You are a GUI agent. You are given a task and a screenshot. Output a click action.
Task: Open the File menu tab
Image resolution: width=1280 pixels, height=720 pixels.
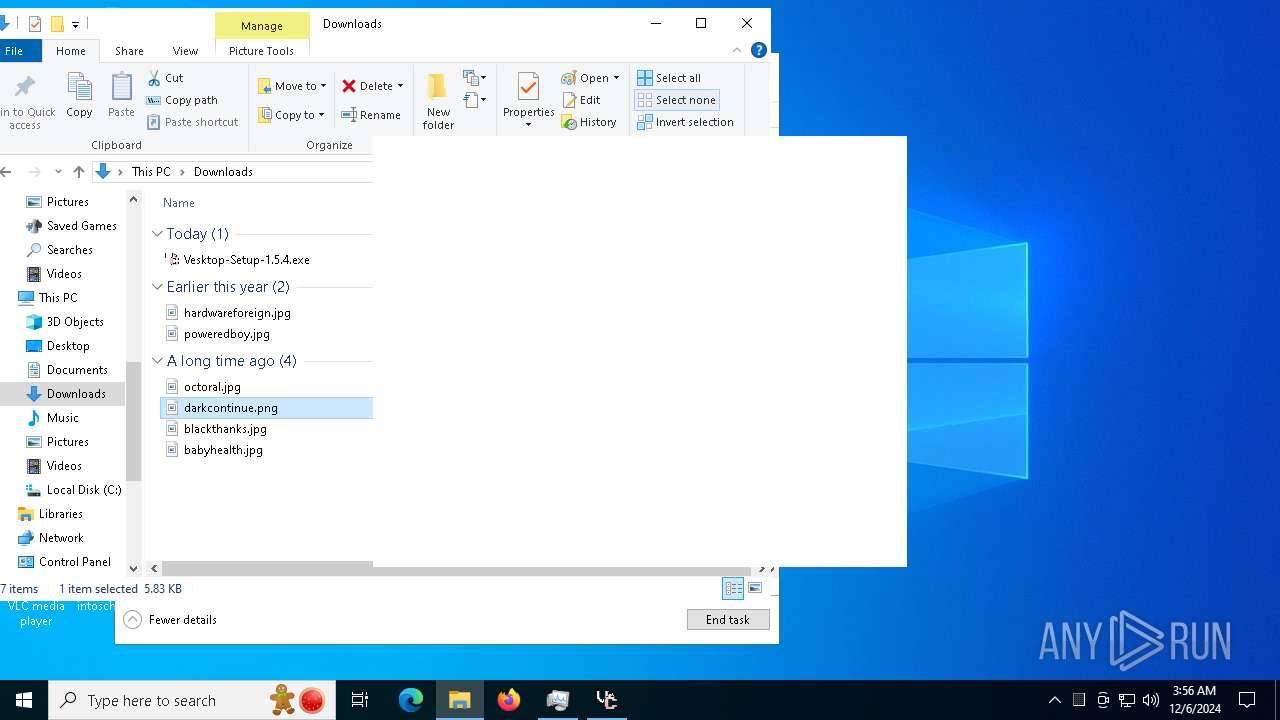[14, 51]
